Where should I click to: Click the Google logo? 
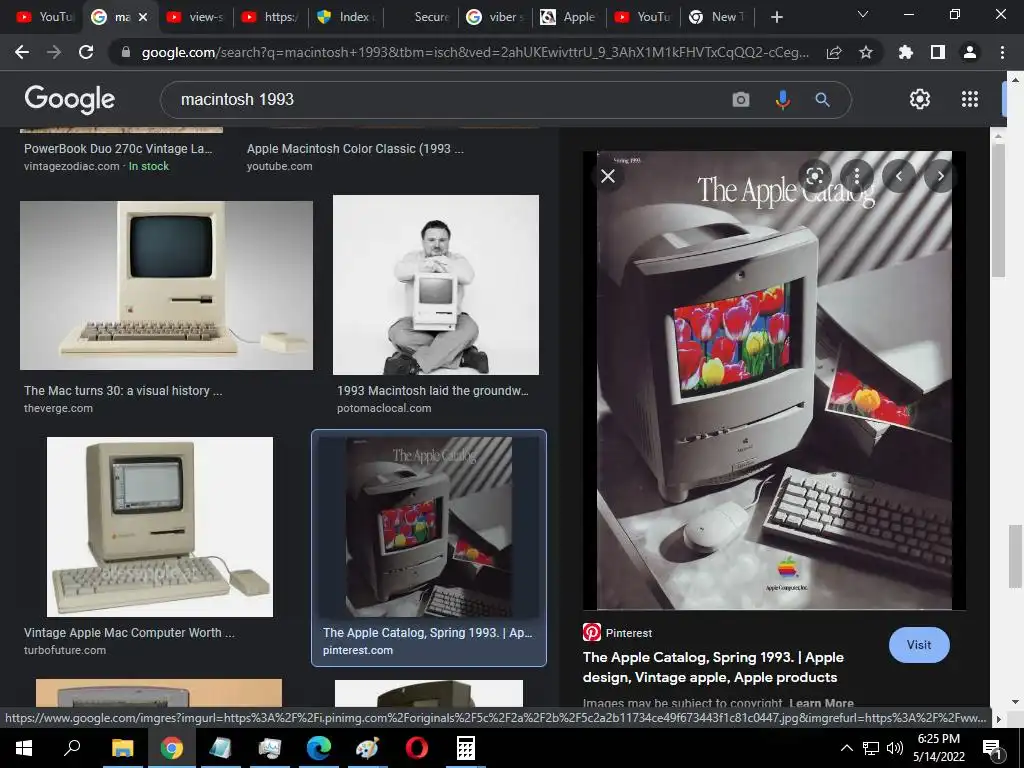click(x=69, y=99)
